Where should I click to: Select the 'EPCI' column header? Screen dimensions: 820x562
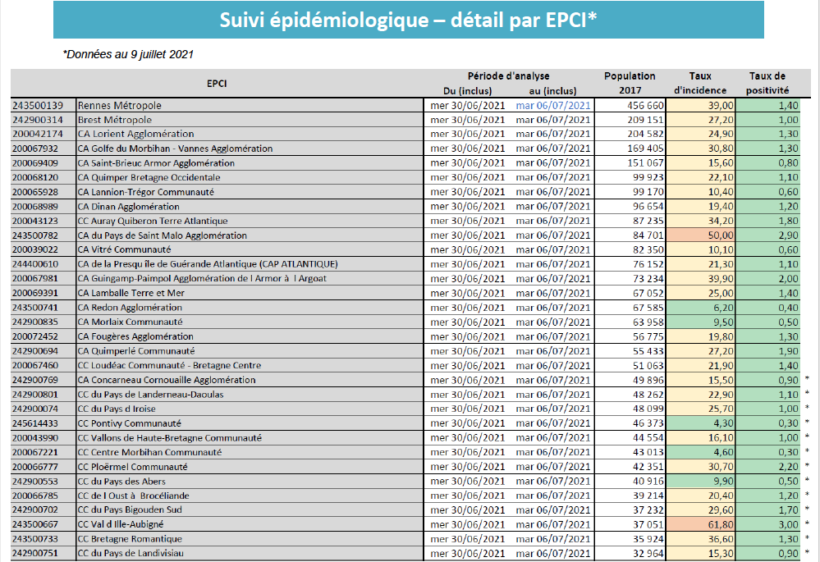[x=216, y=83]
